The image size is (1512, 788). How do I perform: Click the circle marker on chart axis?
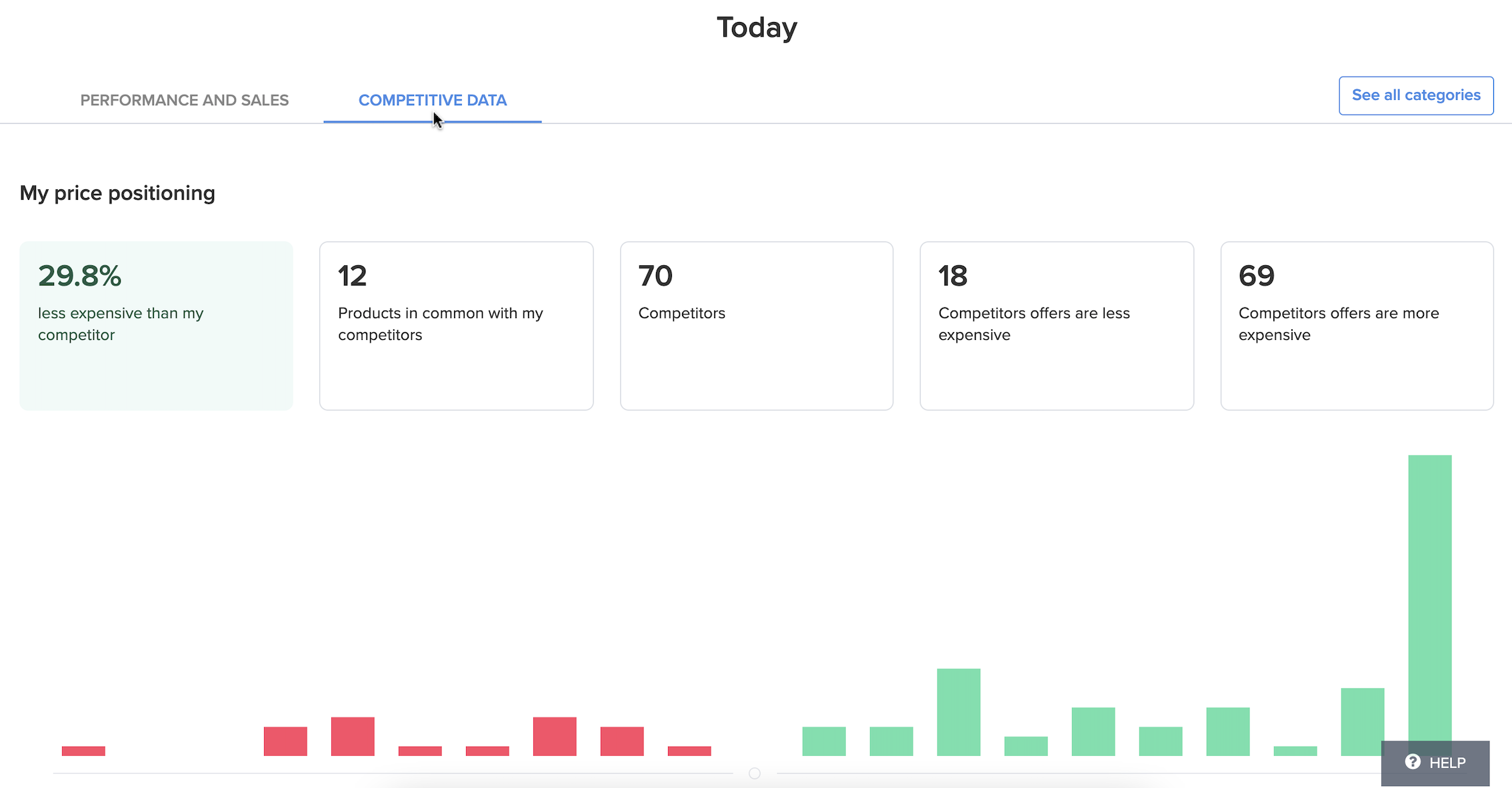point(755,773)
